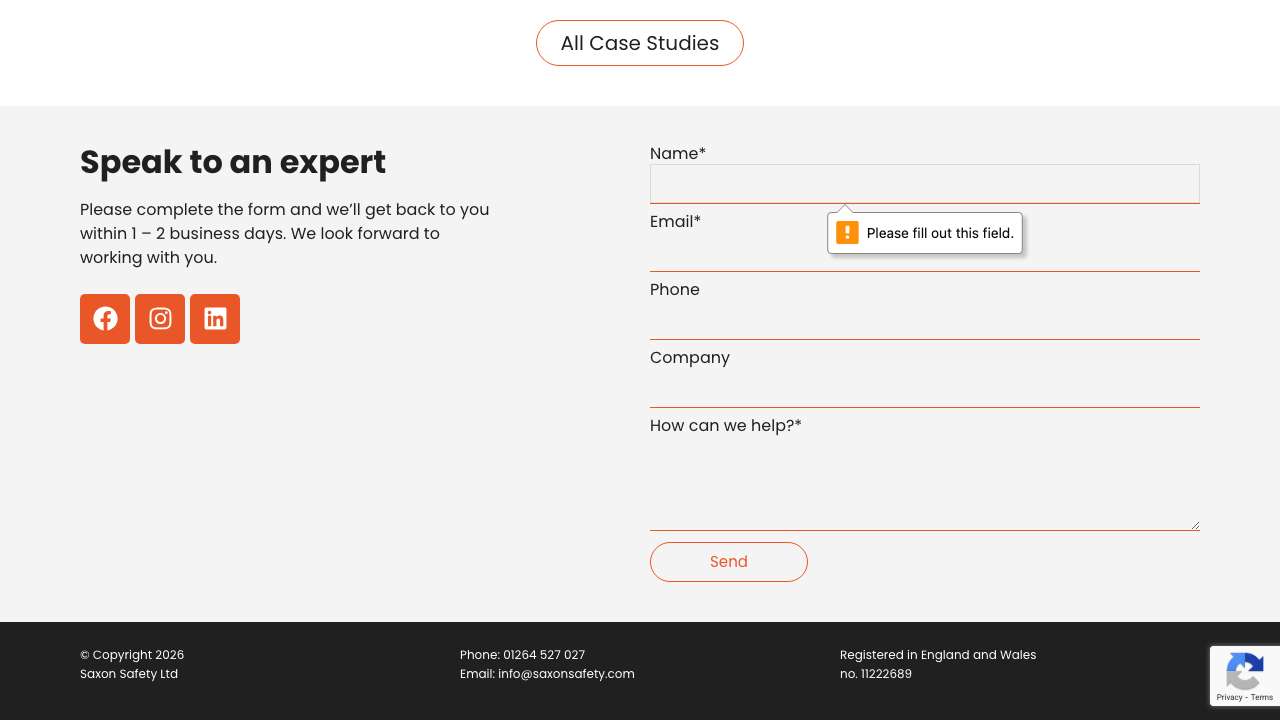Screen dimensions: 1280x720
Task: Click the textarea resize handle
Action: tap(1194, 525)
